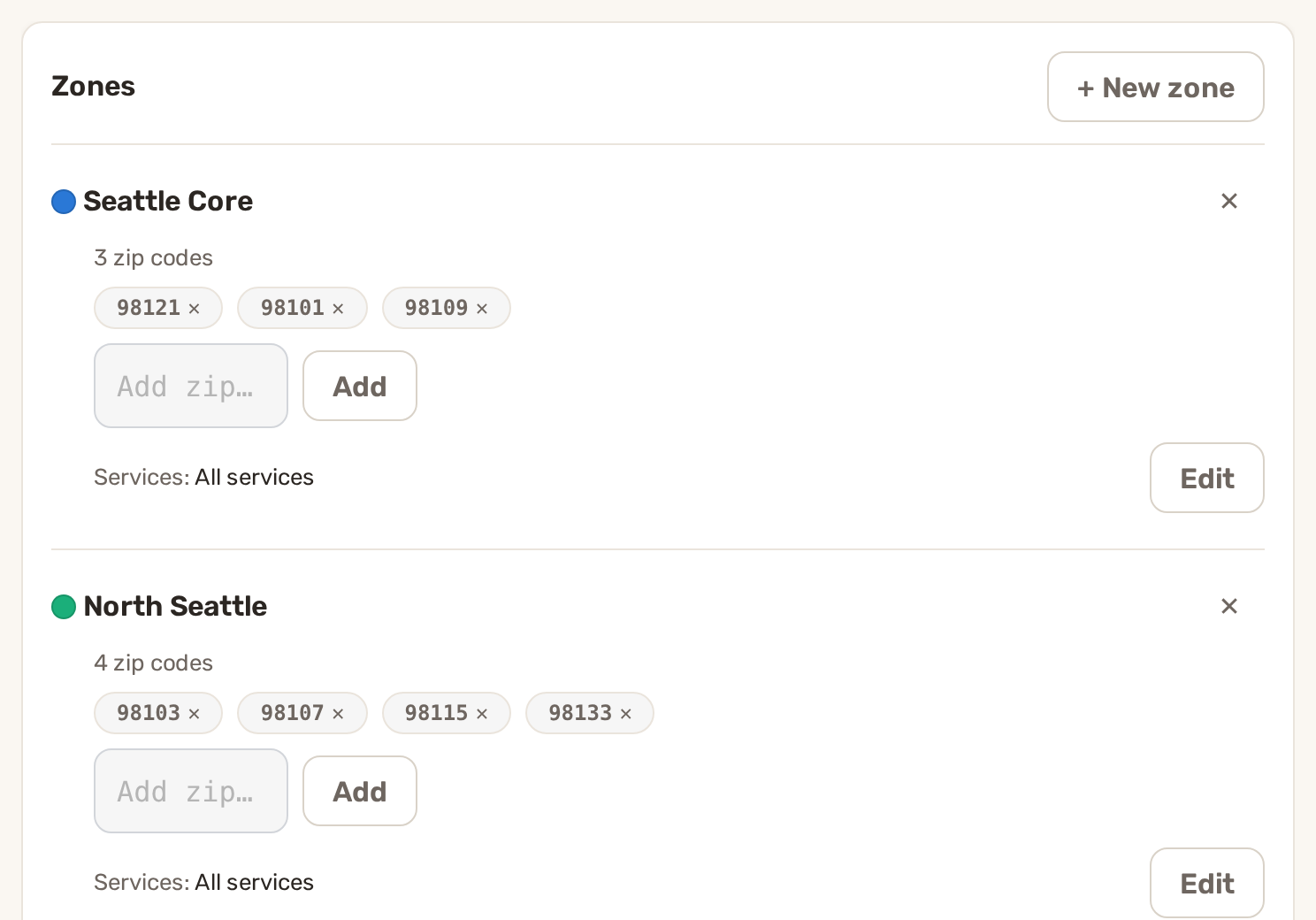The image size is (1316, 920).
Task: Remove zip code 98107 chip
Action: click(x=338, y=714)
